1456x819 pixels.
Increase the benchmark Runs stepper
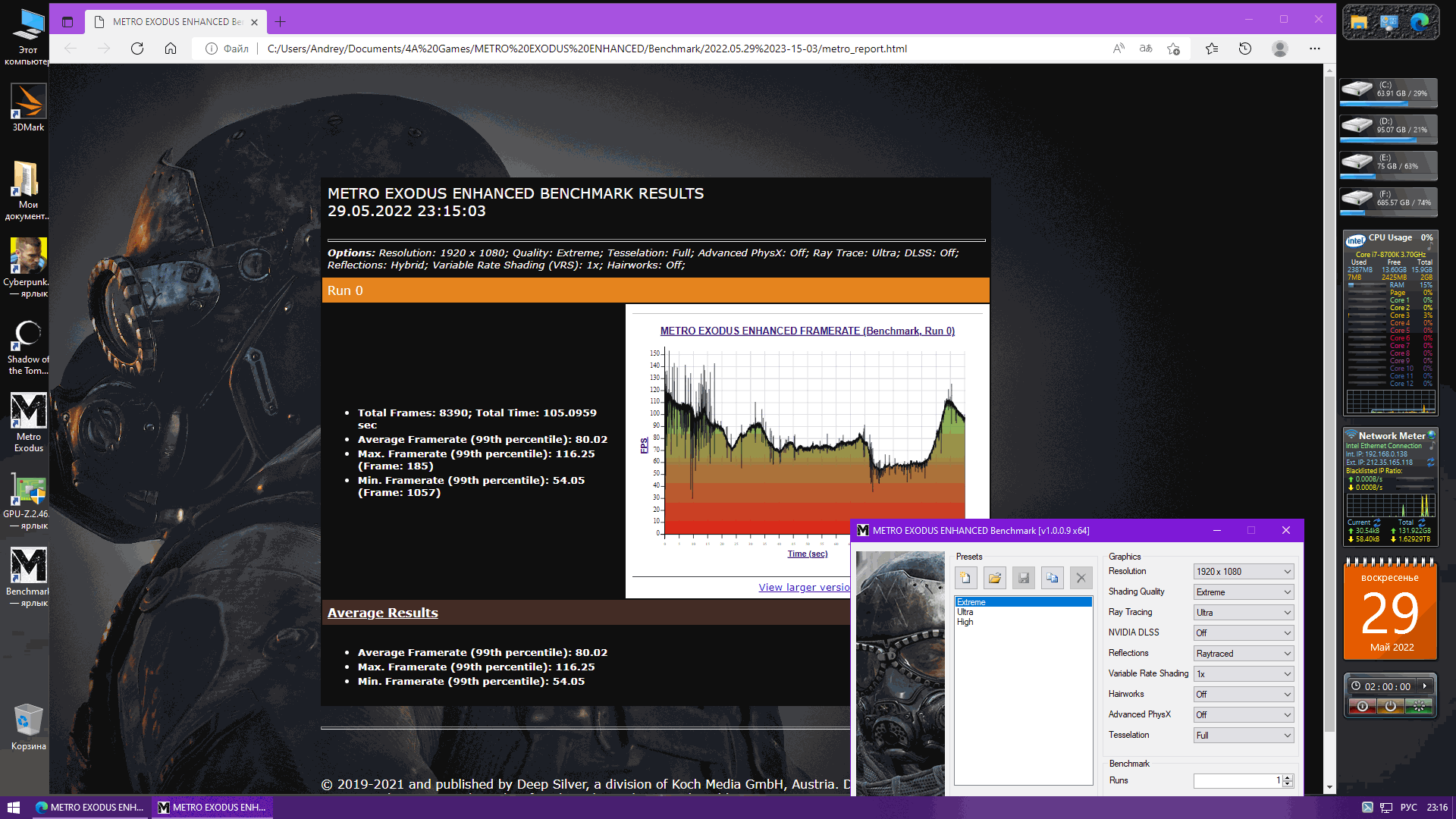click(x=1288, y=777)
